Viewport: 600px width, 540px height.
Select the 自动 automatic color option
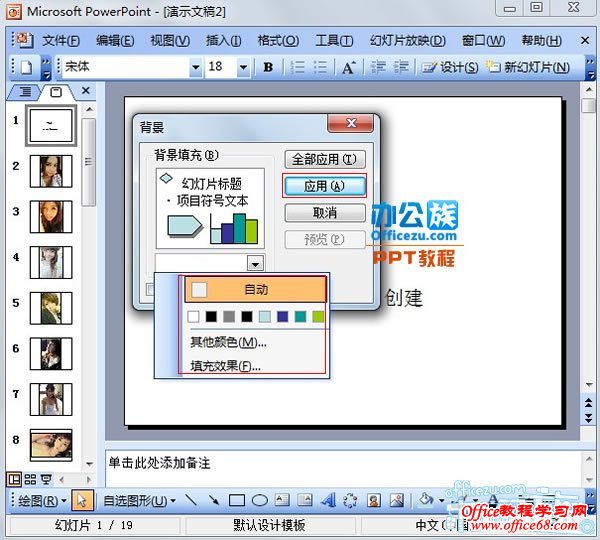tap(254, 289)
